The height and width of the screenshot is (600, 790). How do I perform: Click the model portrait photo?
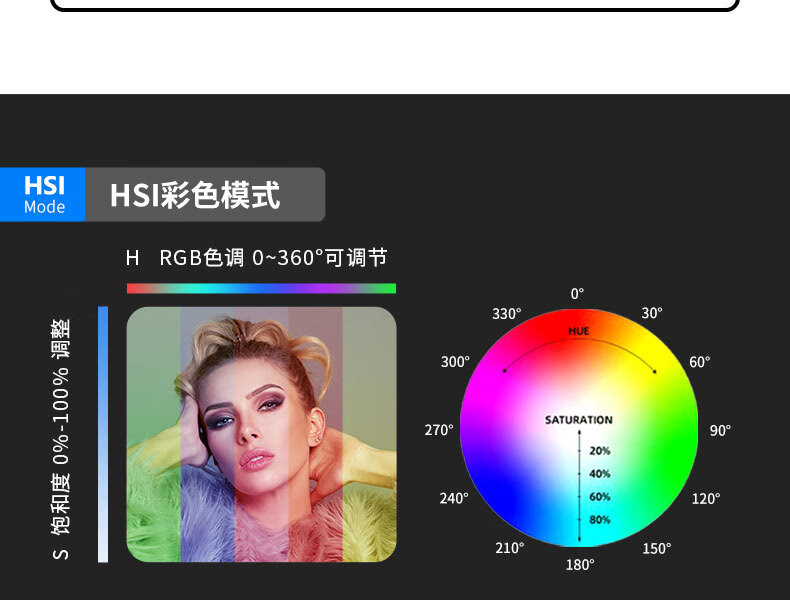(261, 434)
